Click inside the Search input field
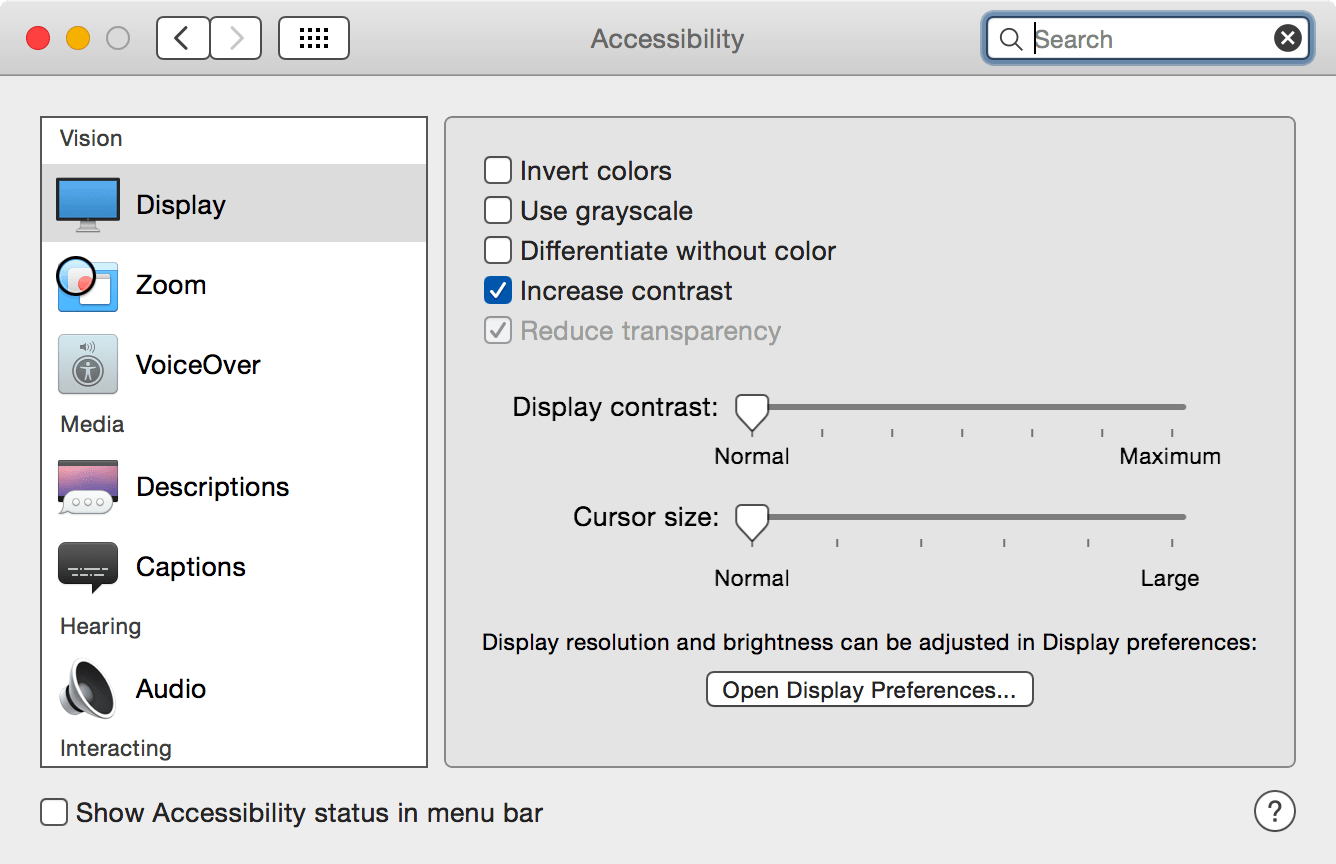The height and width of the screenshot is (864, 1336). pyautogui.click(x=1120, y=38)
